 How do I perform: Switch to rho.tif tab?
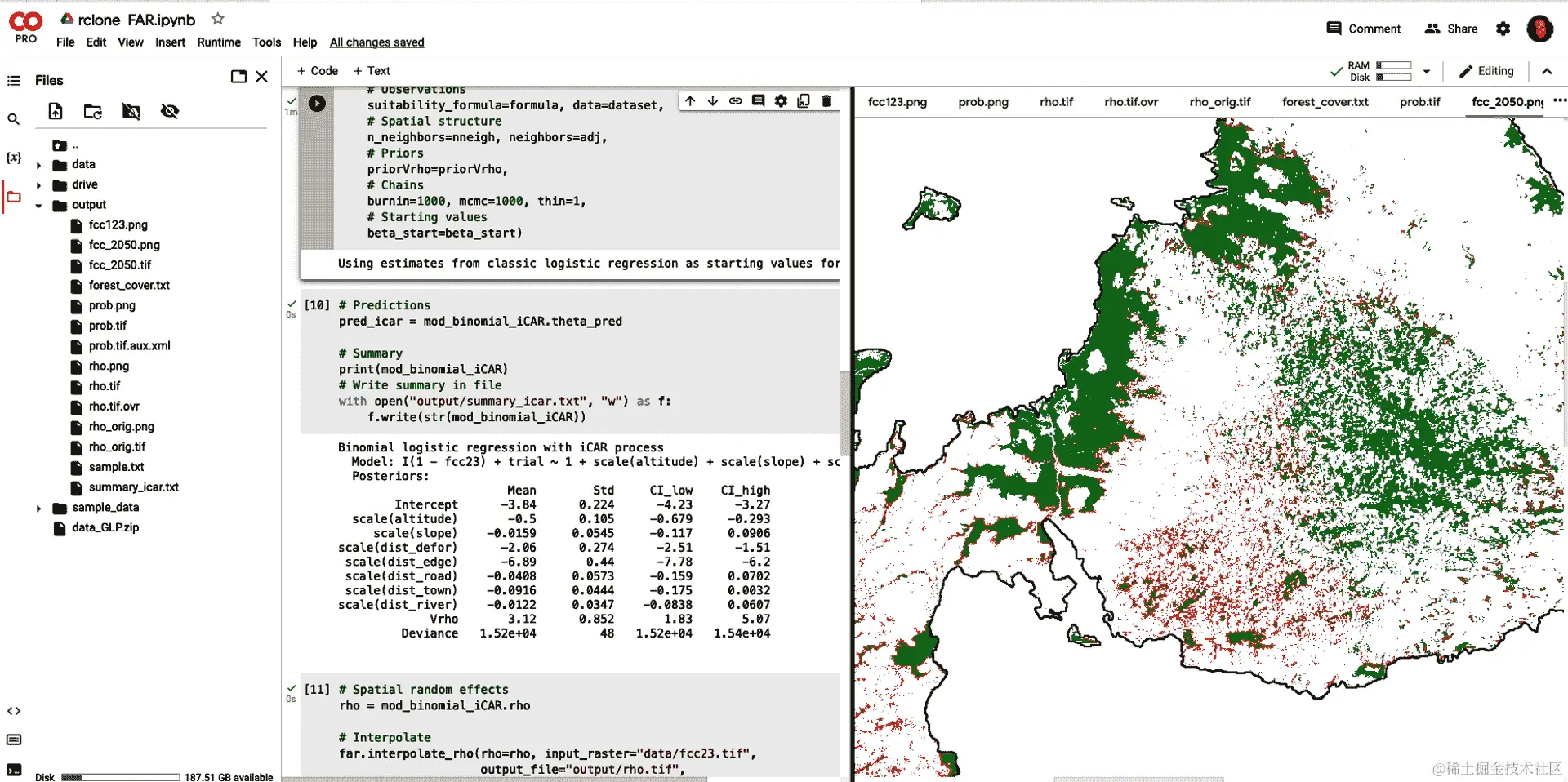point(1056,102)
